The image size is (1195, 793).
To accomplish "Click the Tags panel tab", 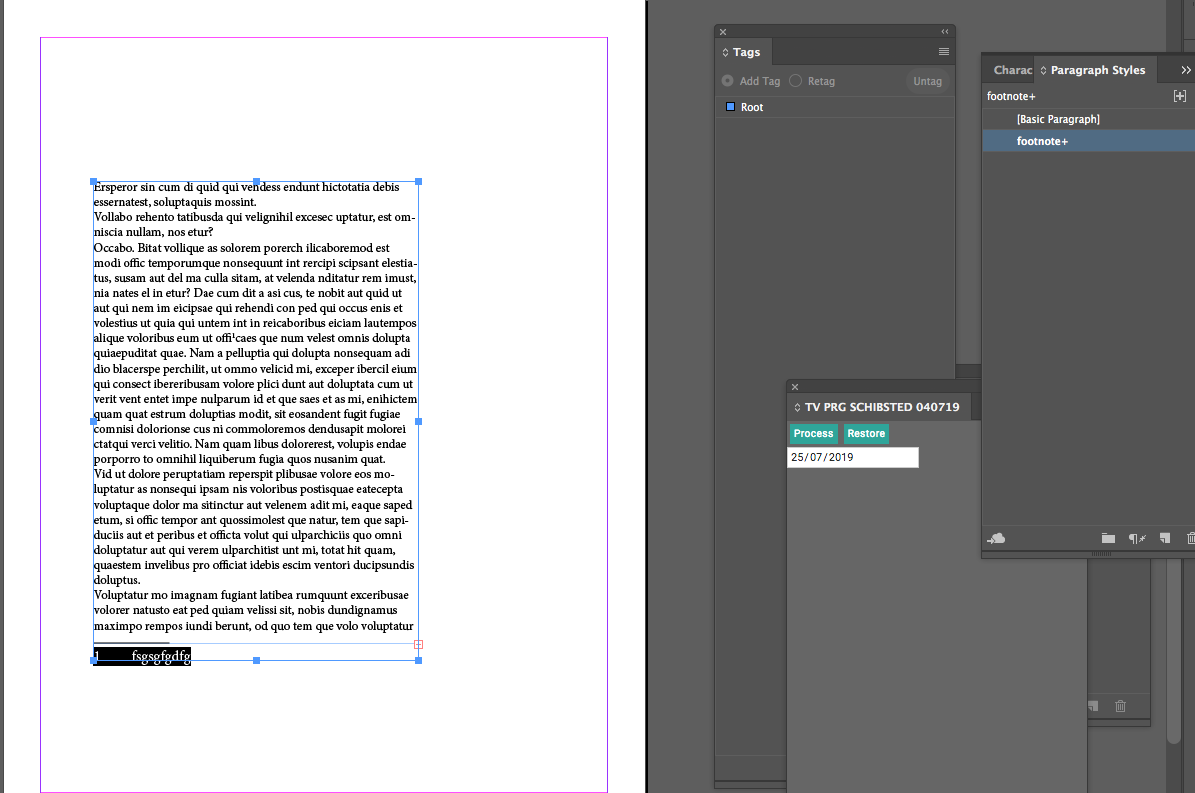I will pyautogui.click(x=745, y=52).
